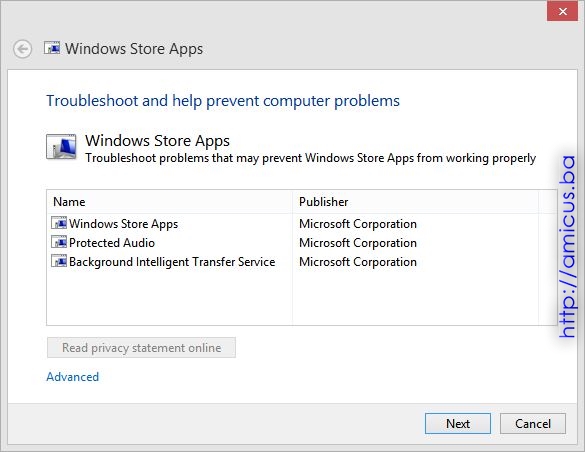This screenshot has width=585, height=452.
Task: Click the 'Windows Store Apps' section heading
Action: tap(157, 141)
